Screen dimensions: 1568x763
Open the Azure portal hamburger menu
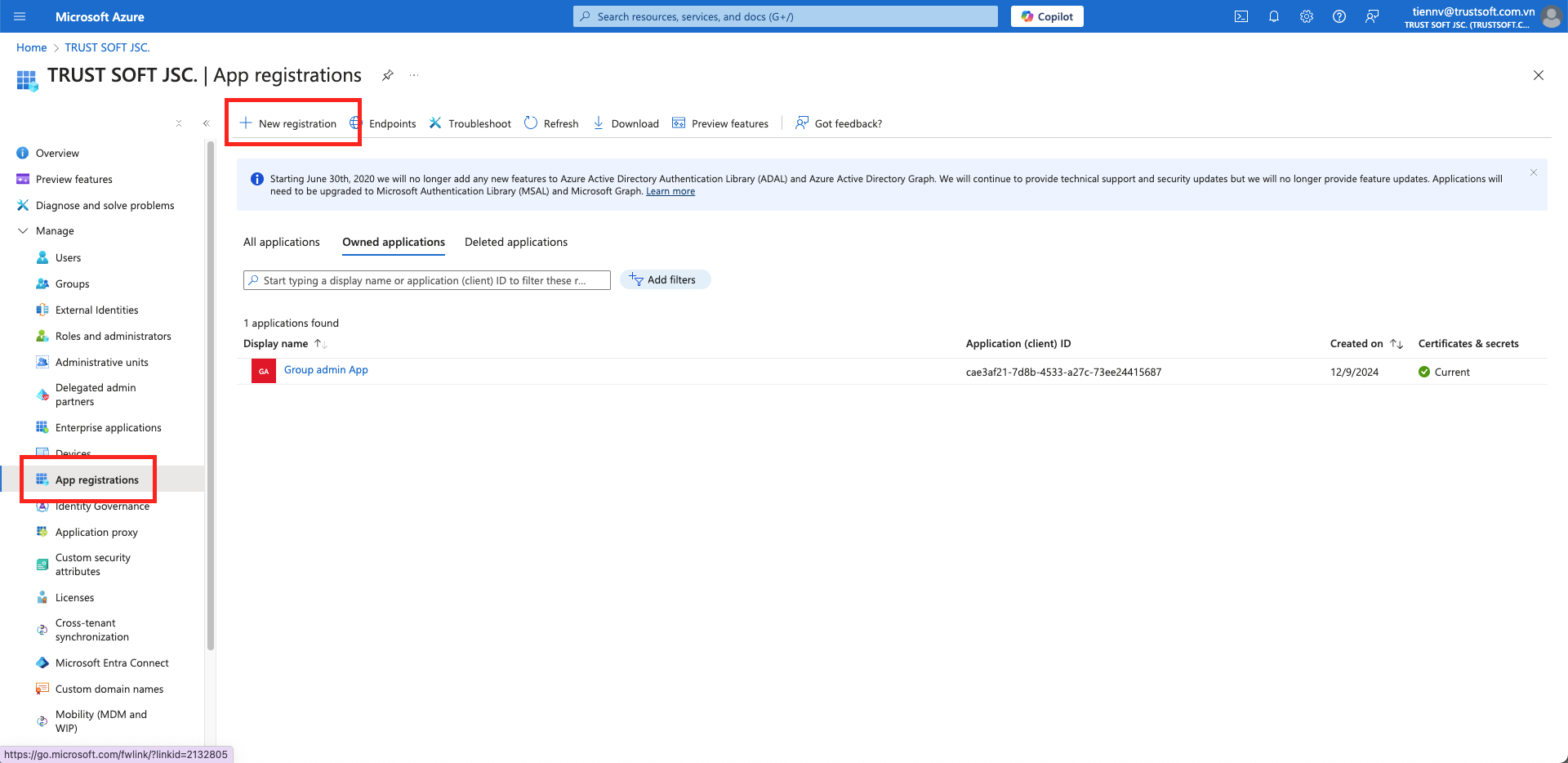pos(20,16)
